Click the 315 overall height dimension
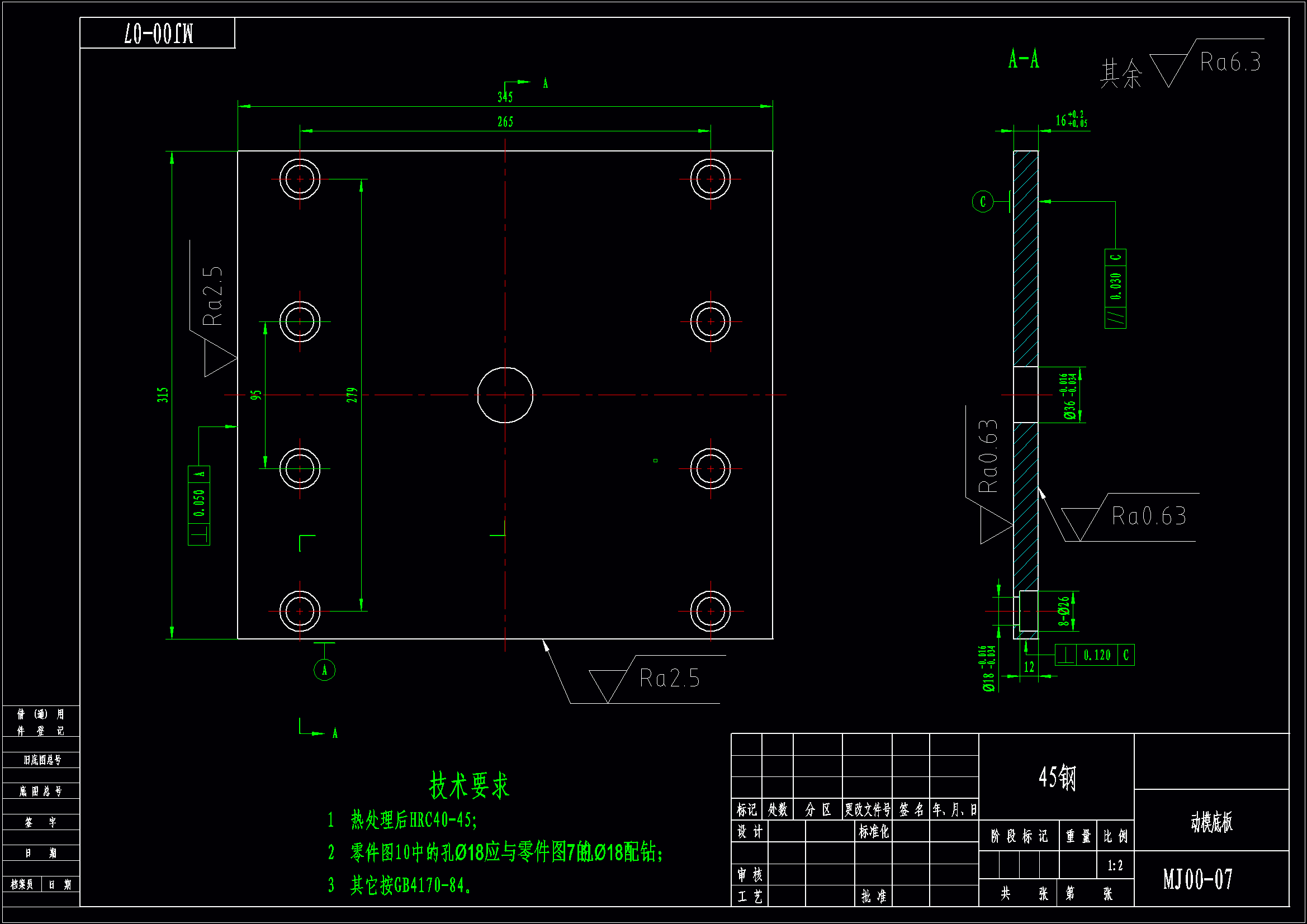The height and width of the screenshot is (924, 1307). pyautogui.click(x=163, y=395)
